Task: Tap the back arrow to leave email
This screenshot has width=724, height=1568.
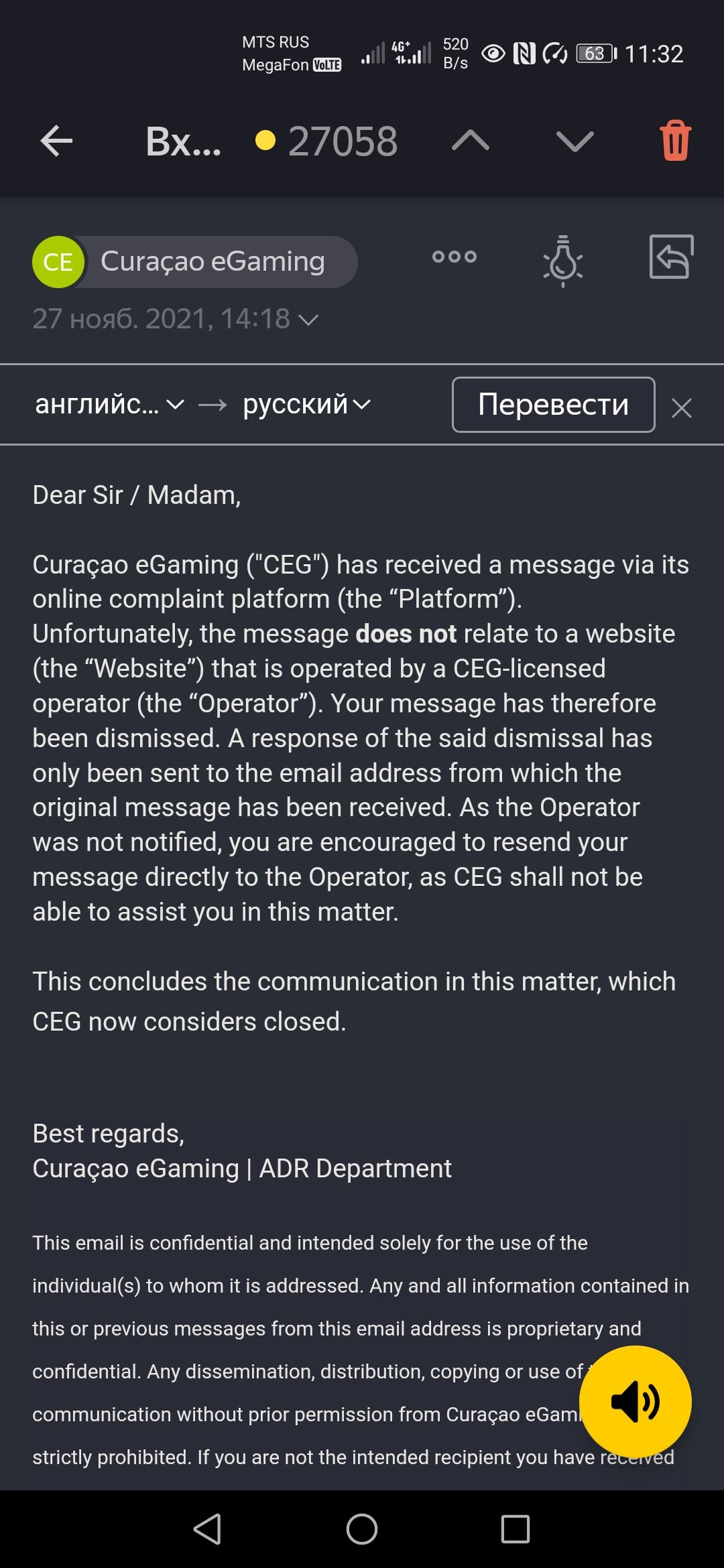Action: click(x=56, y=141)
